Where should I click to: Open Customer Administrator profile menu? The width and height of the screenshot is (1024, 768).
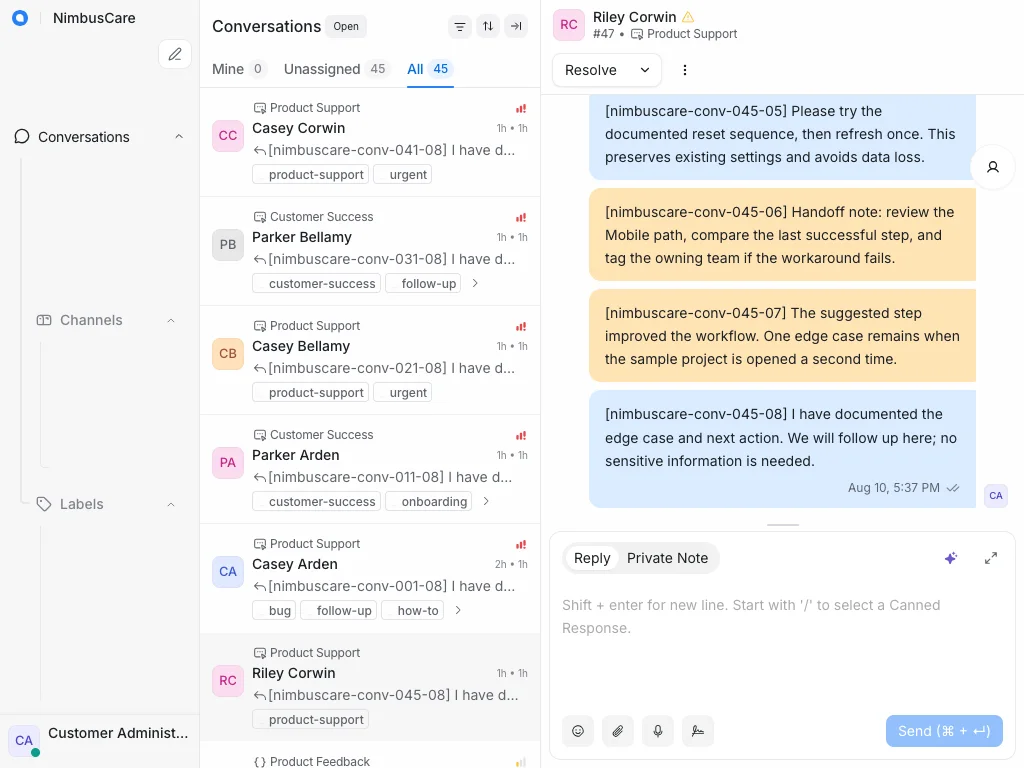[x=99, y=741]
